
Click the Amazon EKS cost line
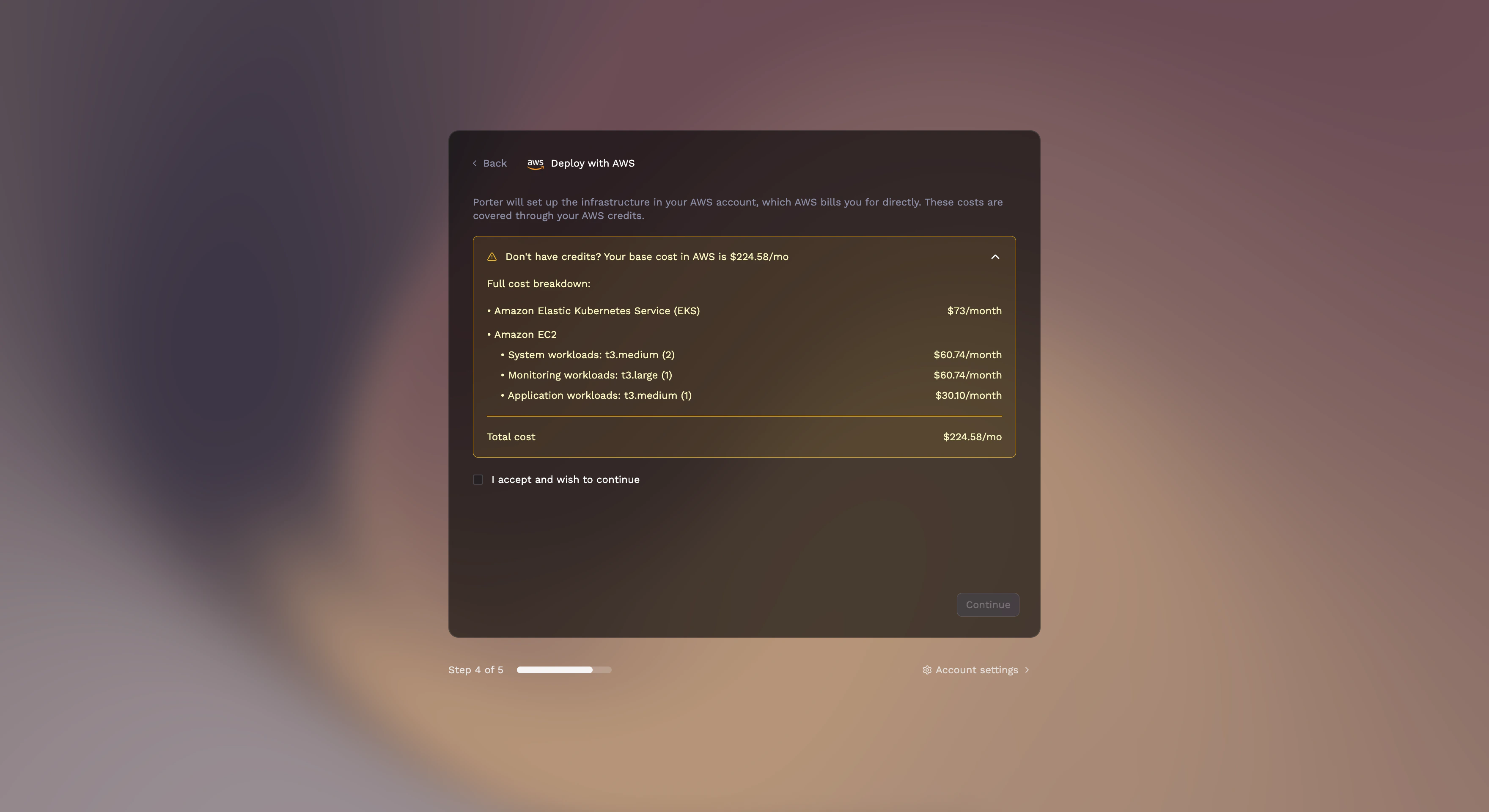744,311
